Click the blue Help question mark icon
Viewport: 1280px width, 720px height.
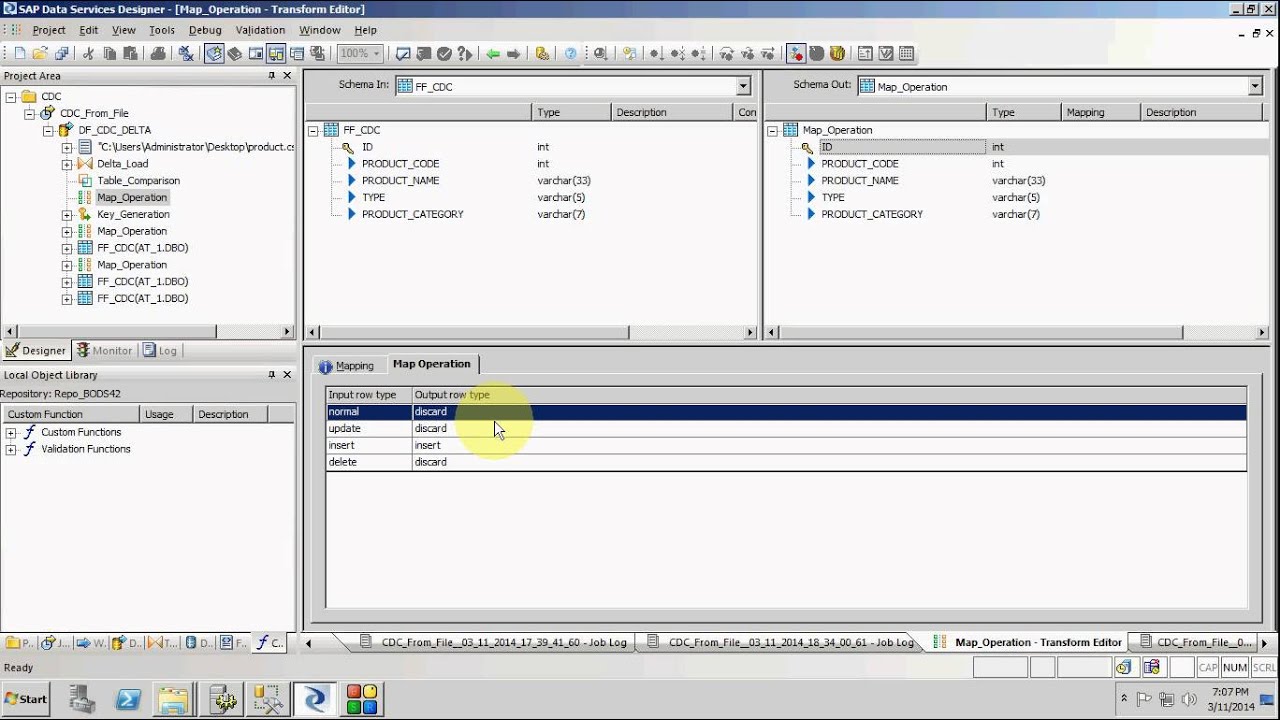point(571,54)
